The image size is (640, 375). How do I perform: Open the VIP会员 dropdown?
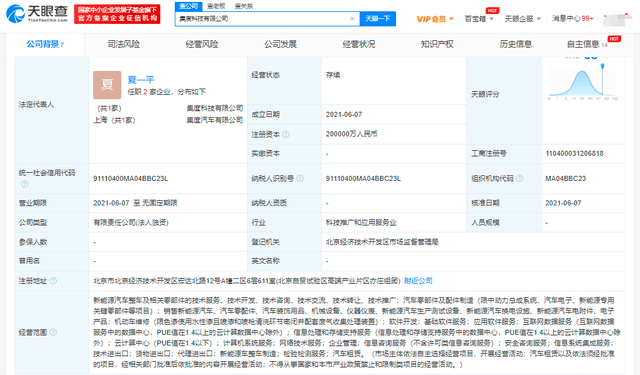point(435,19)
